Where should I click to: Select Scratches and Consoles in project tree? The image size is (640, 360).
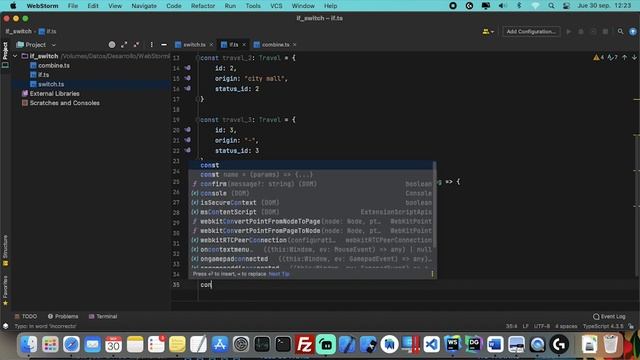point(64,103)
